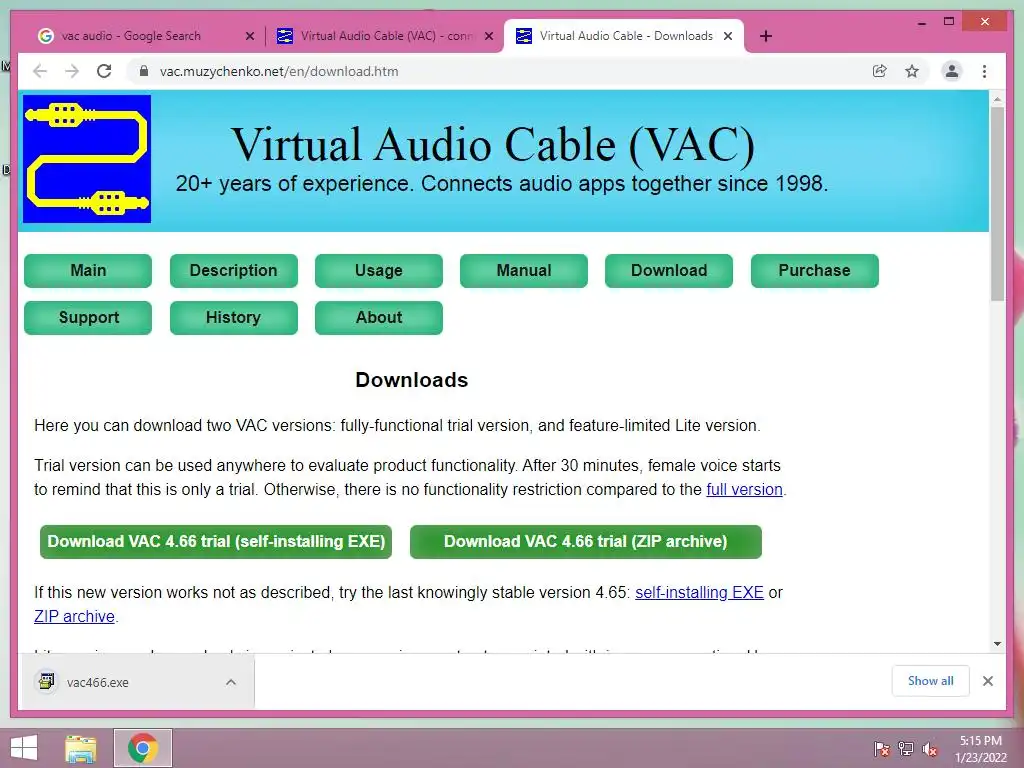Follow the full version link

click(744, 489)
